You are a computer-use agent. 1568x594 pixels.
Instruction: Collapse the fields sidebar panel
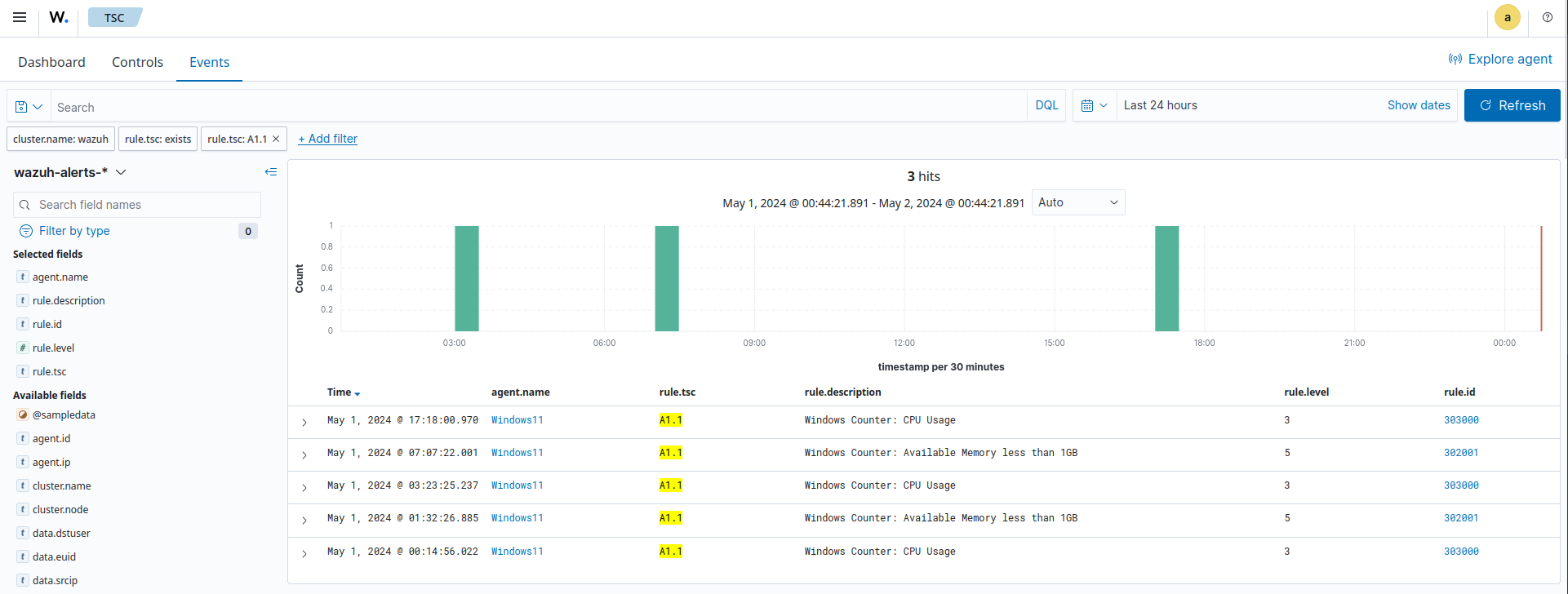click(x=271, y=172)
